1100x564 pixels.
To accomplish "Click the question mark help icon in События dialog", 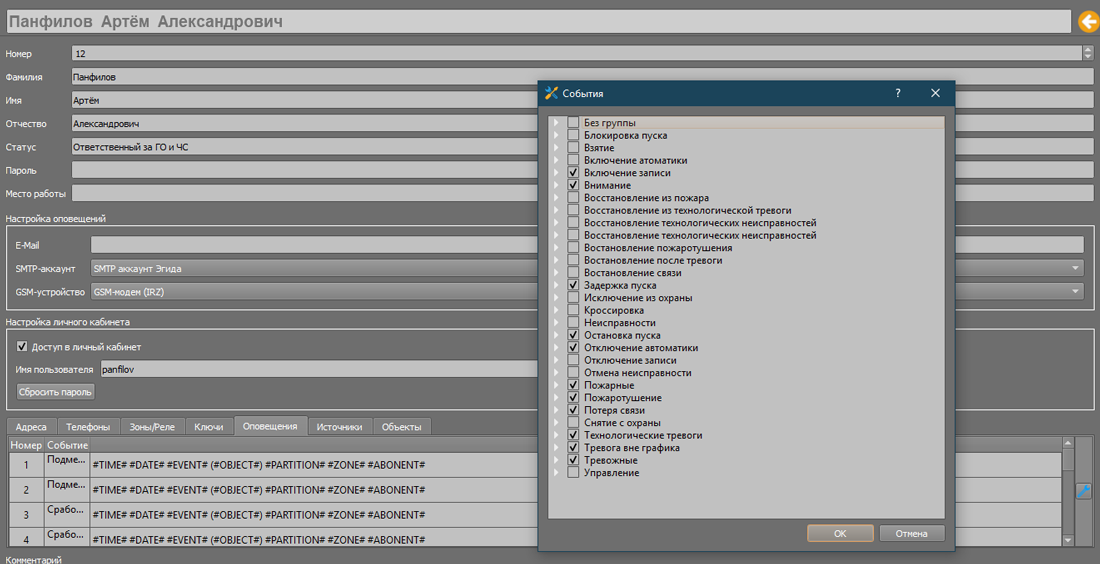I will click(x=897, y=93).
